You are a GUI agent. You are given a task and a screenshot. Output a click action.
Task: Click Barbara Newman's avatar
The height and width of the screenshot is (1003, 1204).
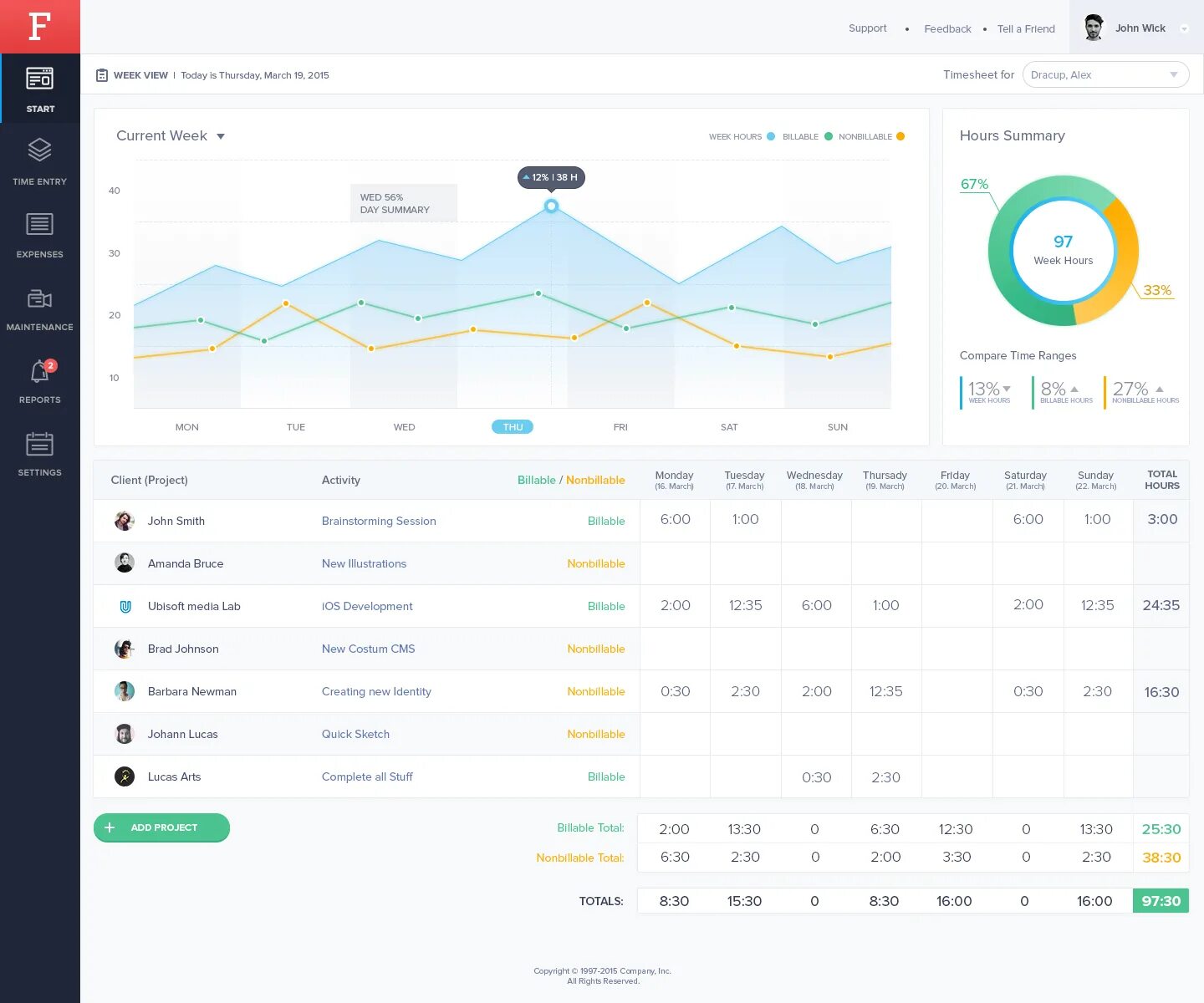125,691
